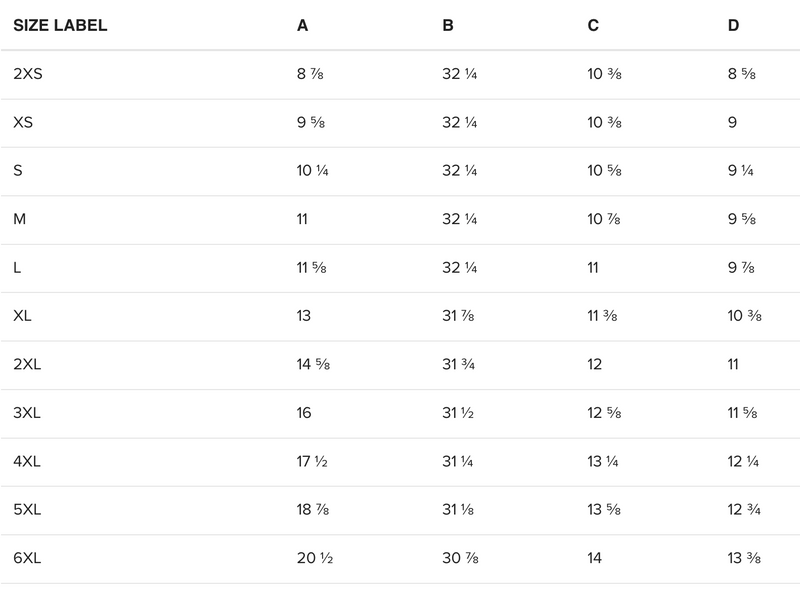Image resolution: width=800 pixels, height=595 pixels.
Task: Click the A value for size 4XL
Action: [x=313, y=462]
